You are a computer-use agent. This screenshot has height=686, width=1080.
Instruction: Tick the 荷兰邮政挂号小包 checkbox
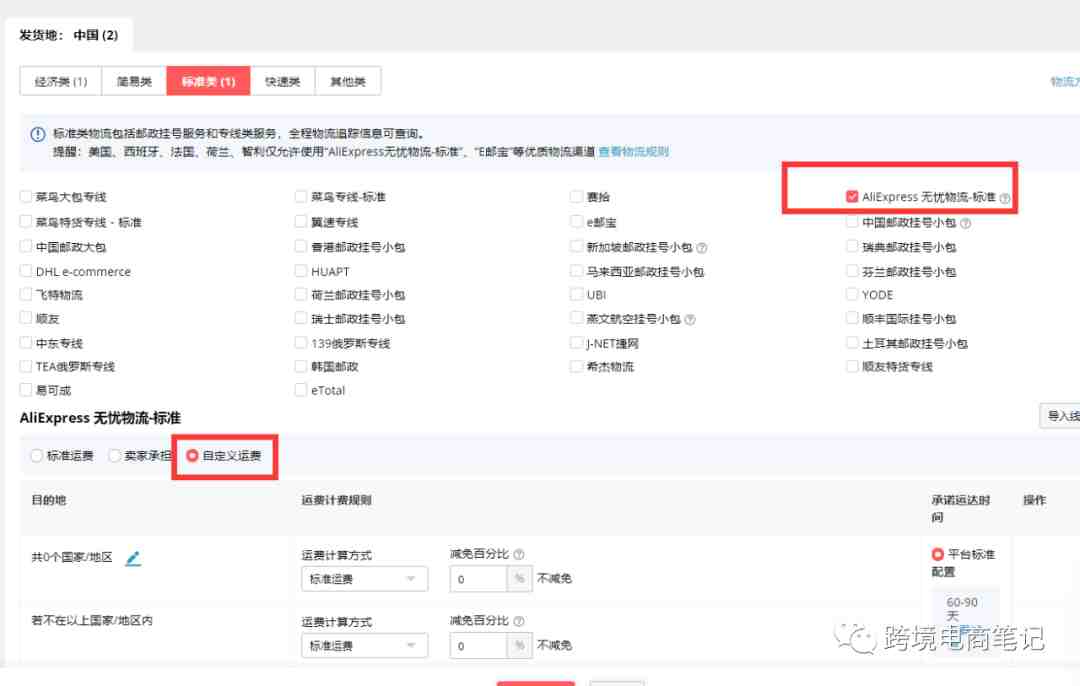[301, 295]
